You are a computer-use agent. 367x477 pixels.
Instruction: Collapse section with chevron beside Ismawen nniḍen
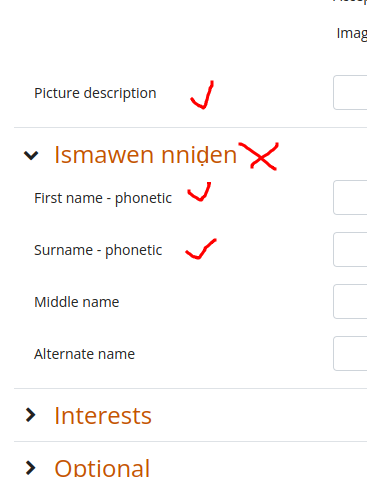coord(31,155)
